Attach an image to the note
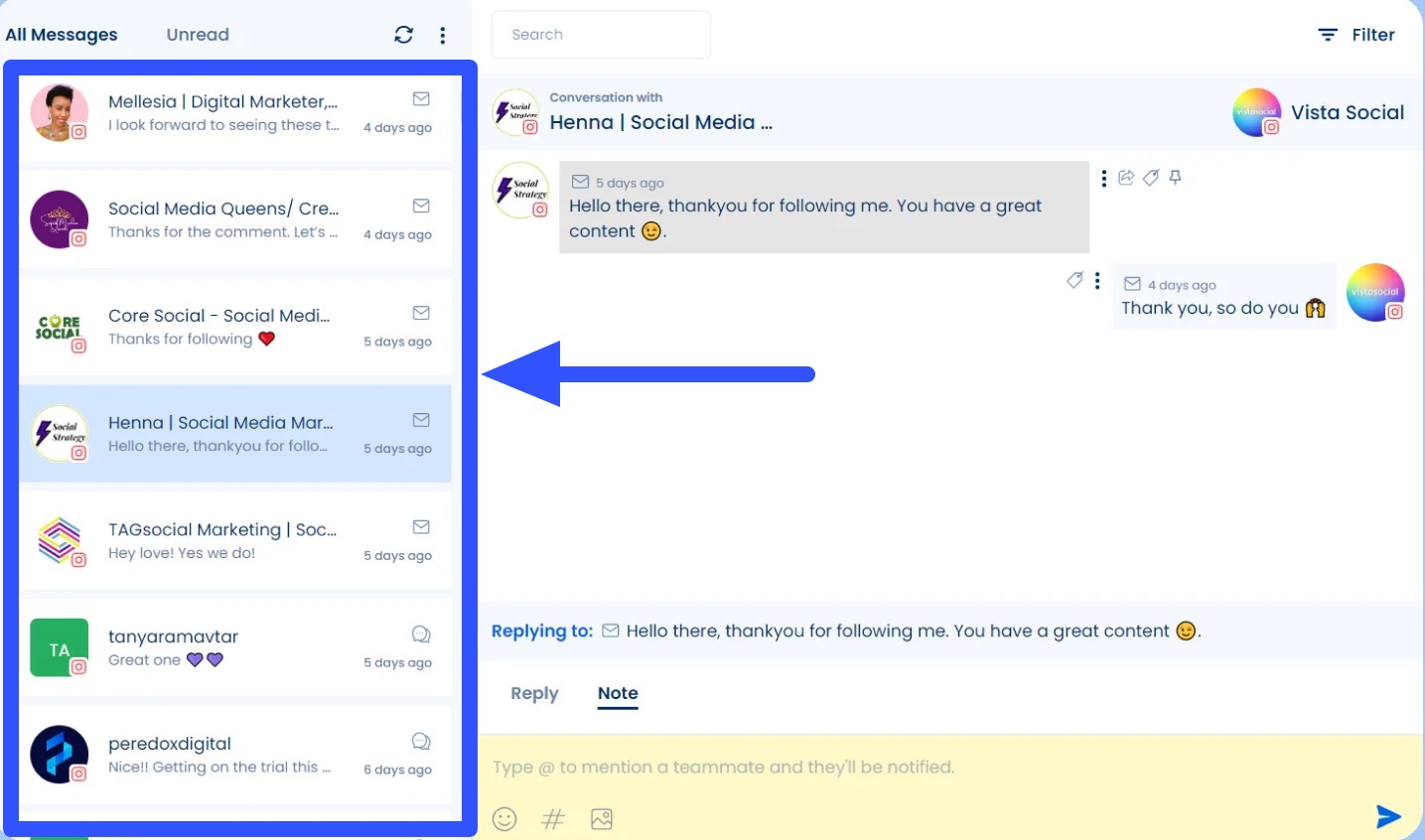Viewport: 1425px width, 840px height. click(x=601, y=818)
